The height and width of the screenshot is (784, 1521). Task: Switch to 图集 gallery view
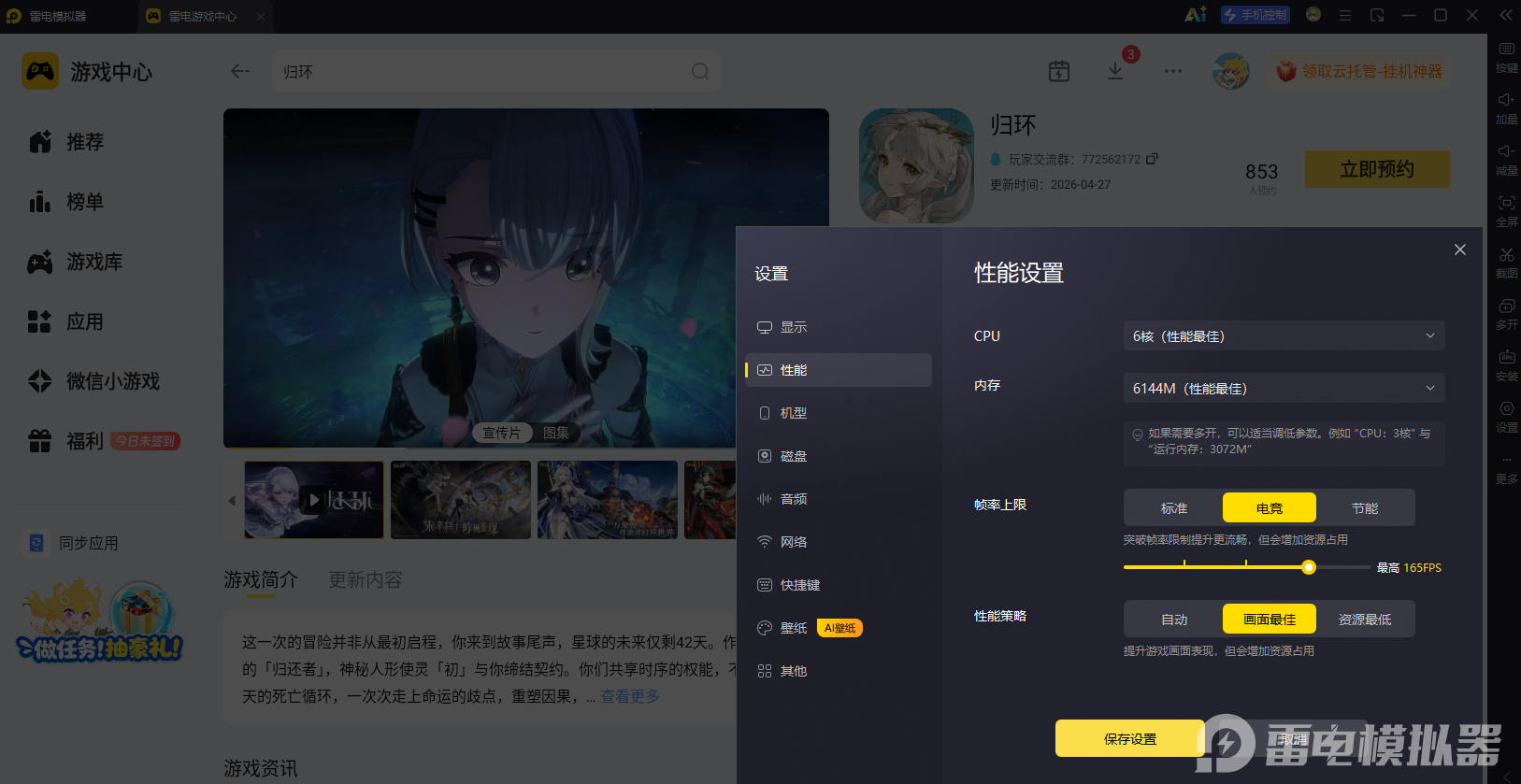(x=556, y=433)
